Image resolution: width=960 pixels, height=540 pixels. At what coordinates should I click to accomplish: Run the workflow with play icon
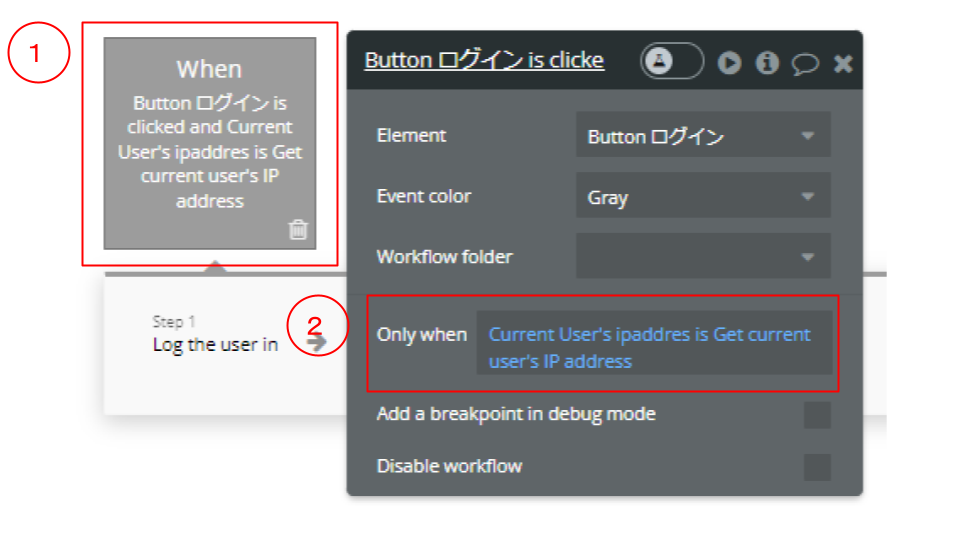[729, 62]
